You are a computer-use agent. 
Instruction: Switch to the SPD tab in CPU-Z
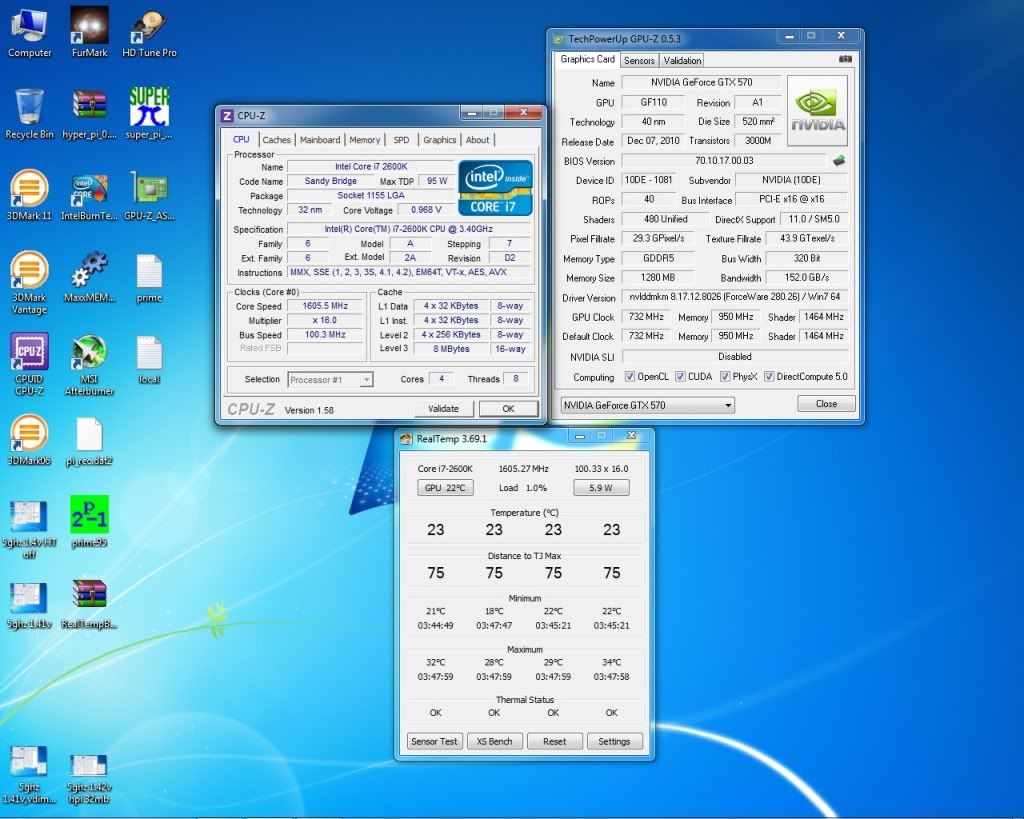[x=402, y=140]
